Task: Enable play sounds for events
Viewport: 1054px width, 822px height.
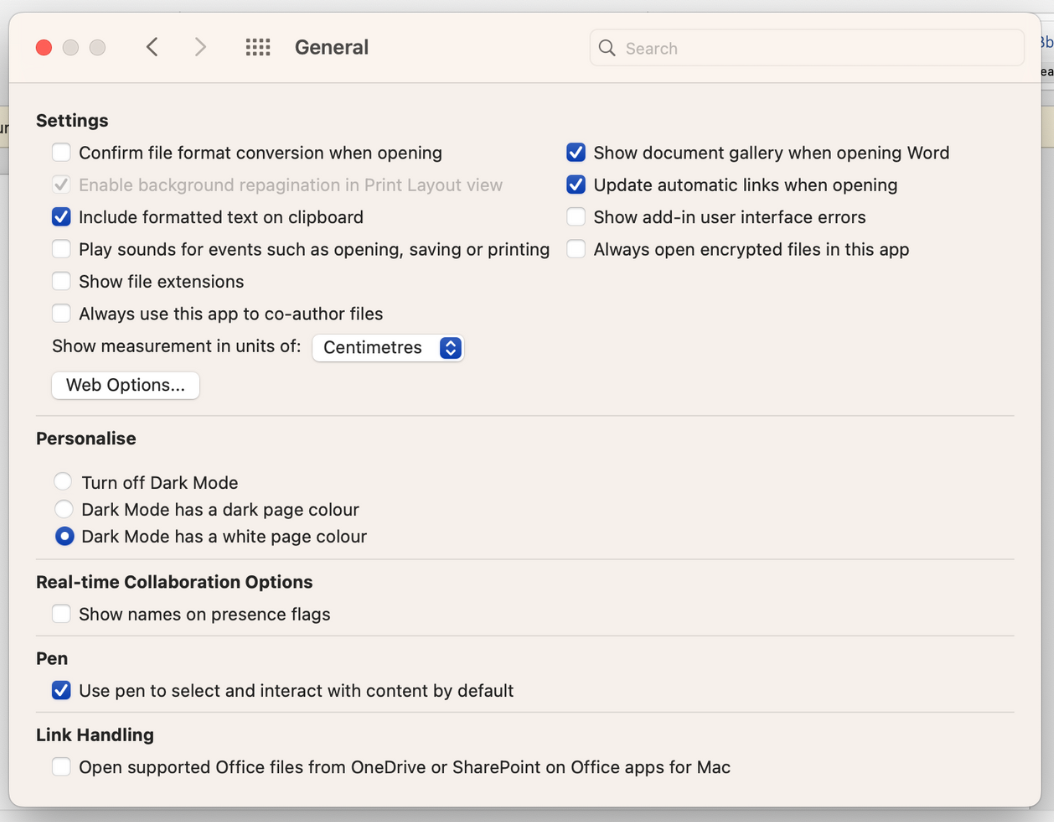Action: pos(61,249)
